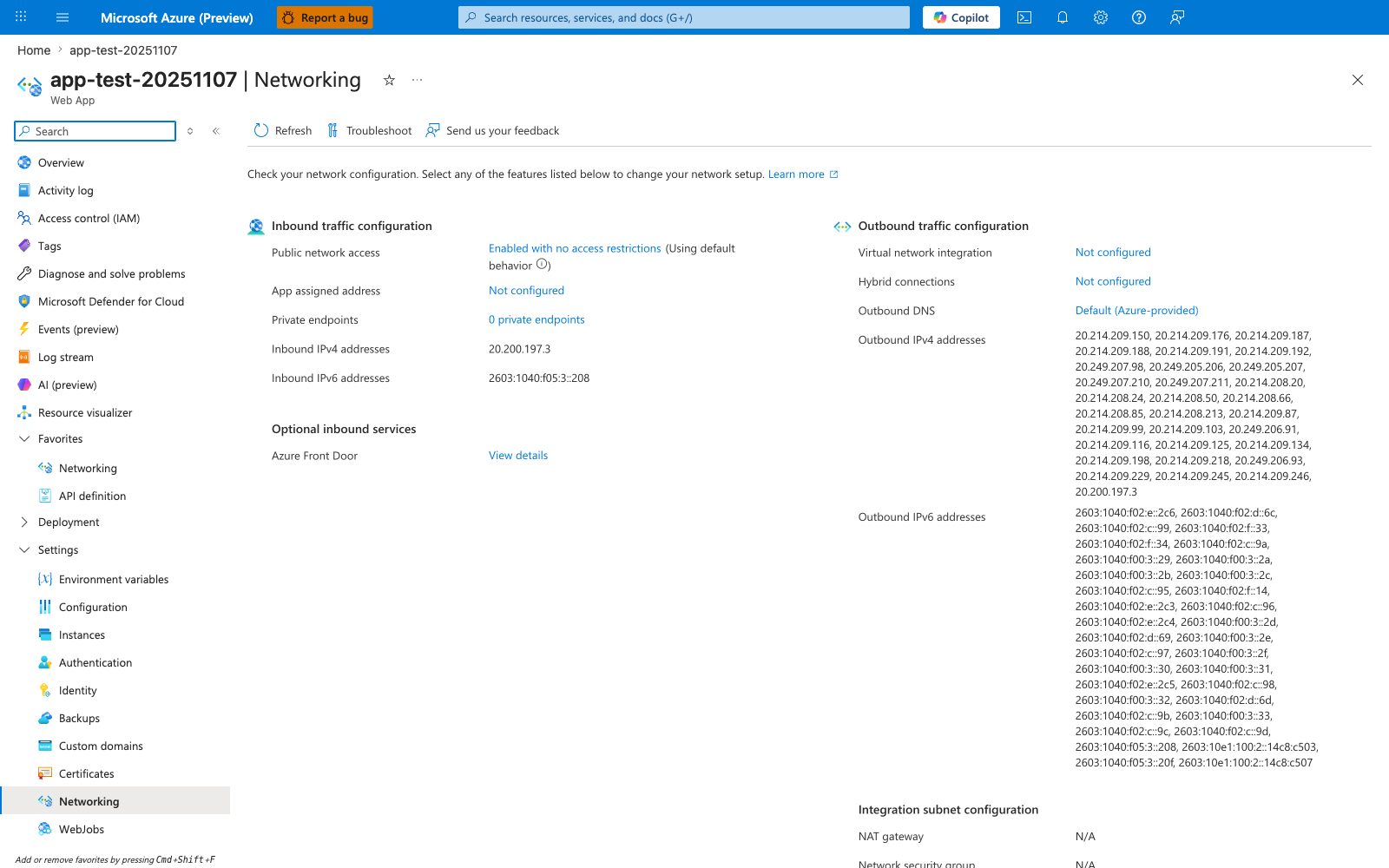
Task: Open the hamburger portal menu
Action: pyautogui.click(x=63, y=17)
